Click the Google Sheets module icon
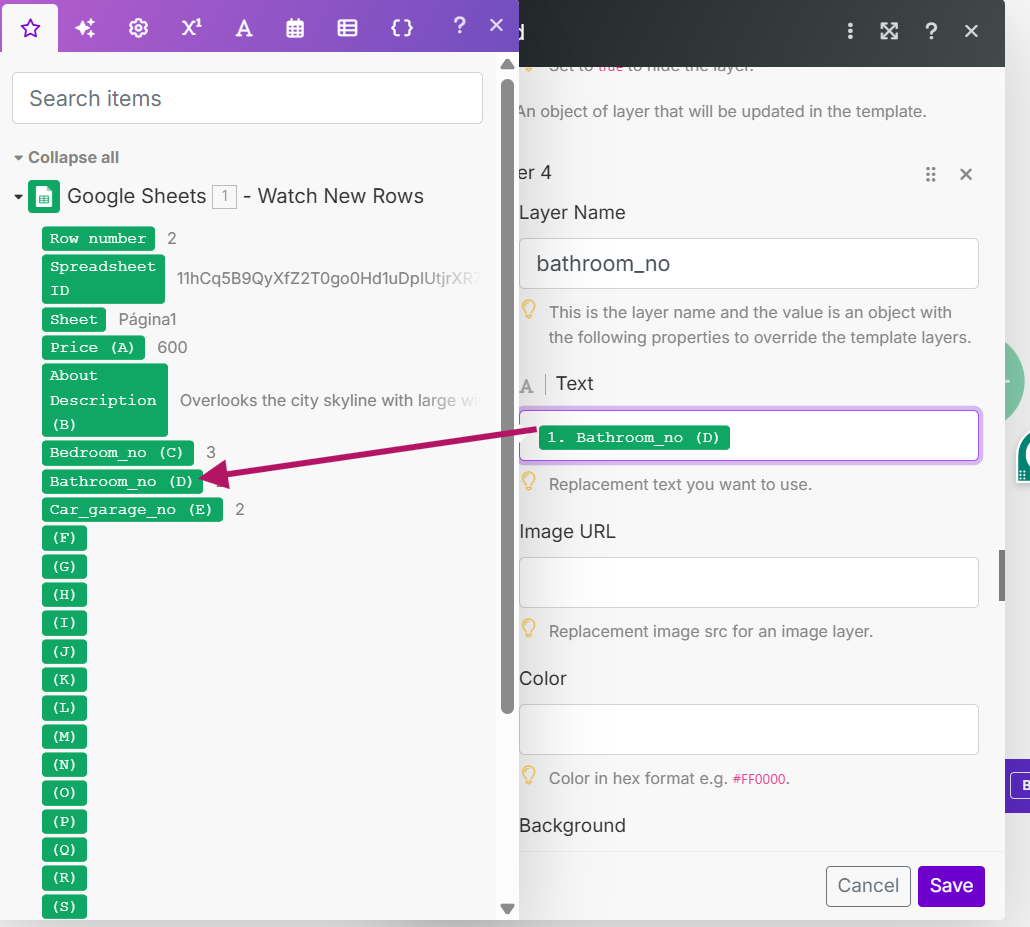 click(44, 196)
